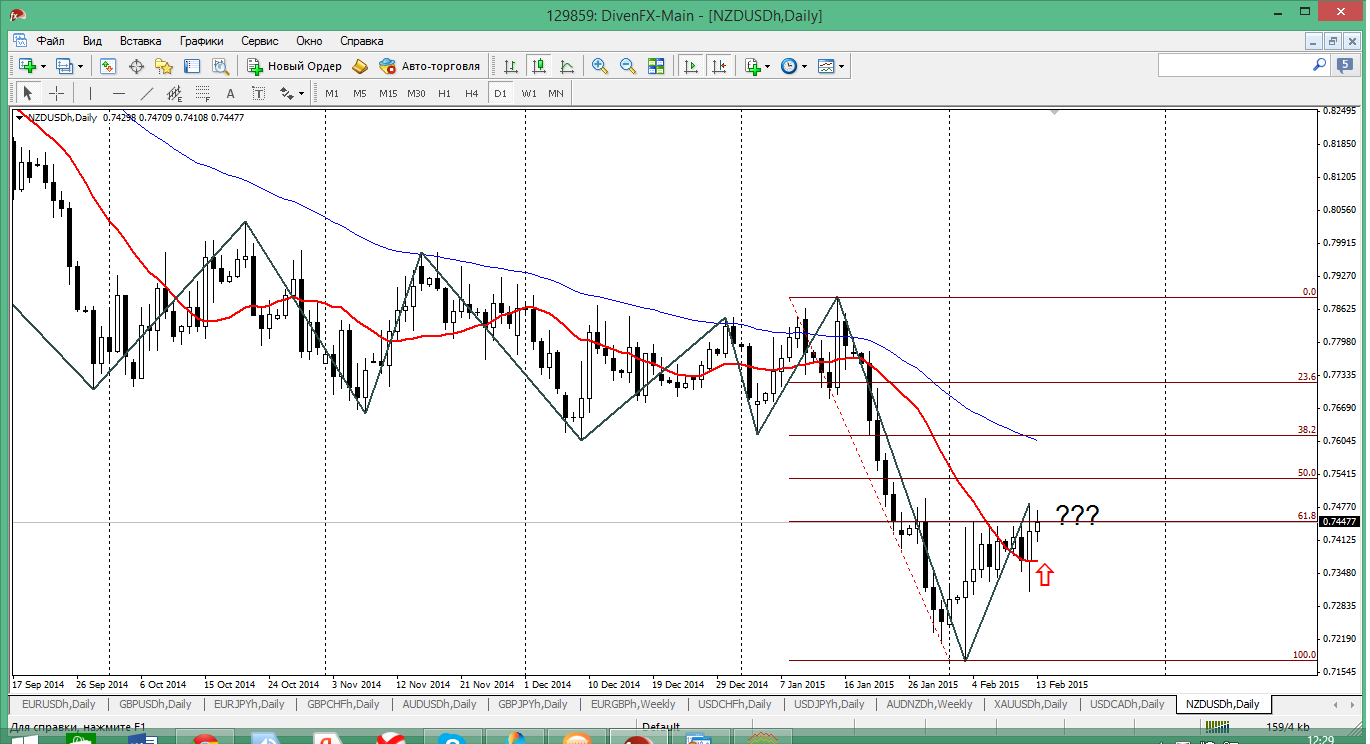
Task: Expand the new chart dropdown arrow
Action: [x=42, y=66]
